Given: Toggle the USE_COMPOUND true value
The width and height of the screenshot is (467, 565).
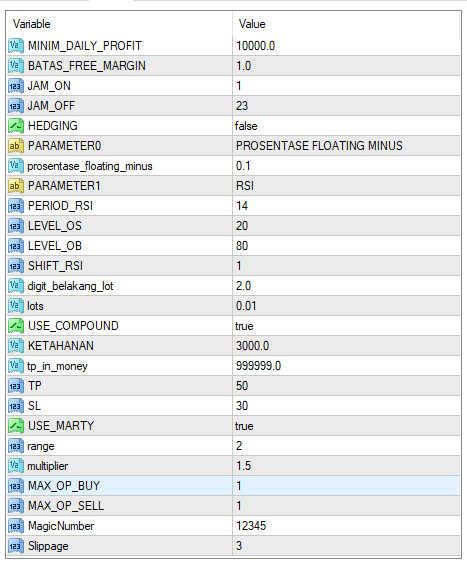Looking at the screenshot, I should click(346, 326).
